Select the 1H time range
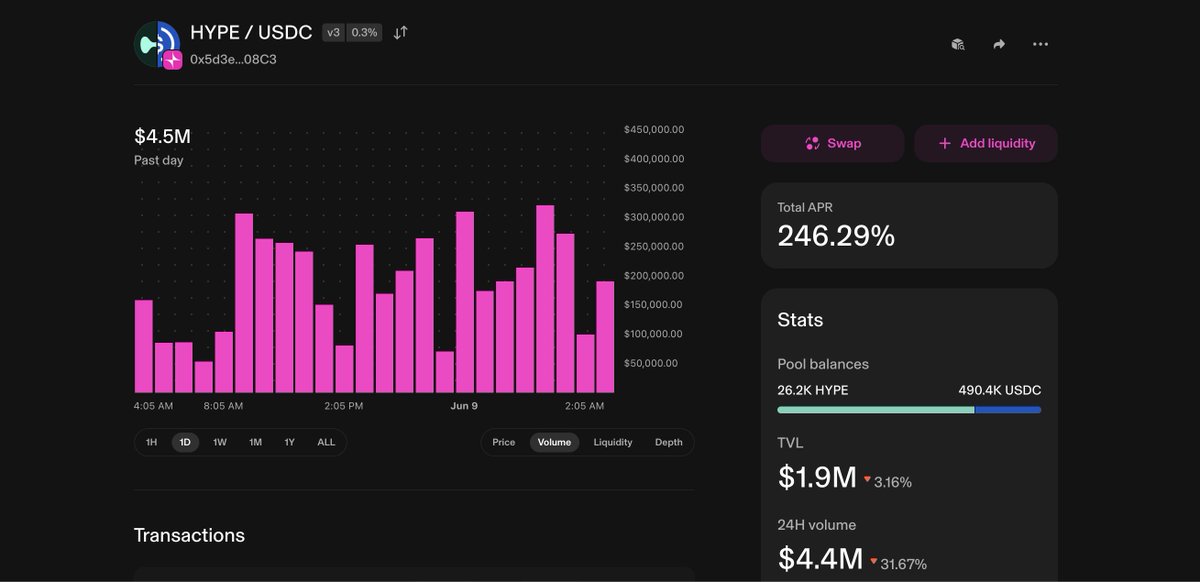 click(151, 442)
